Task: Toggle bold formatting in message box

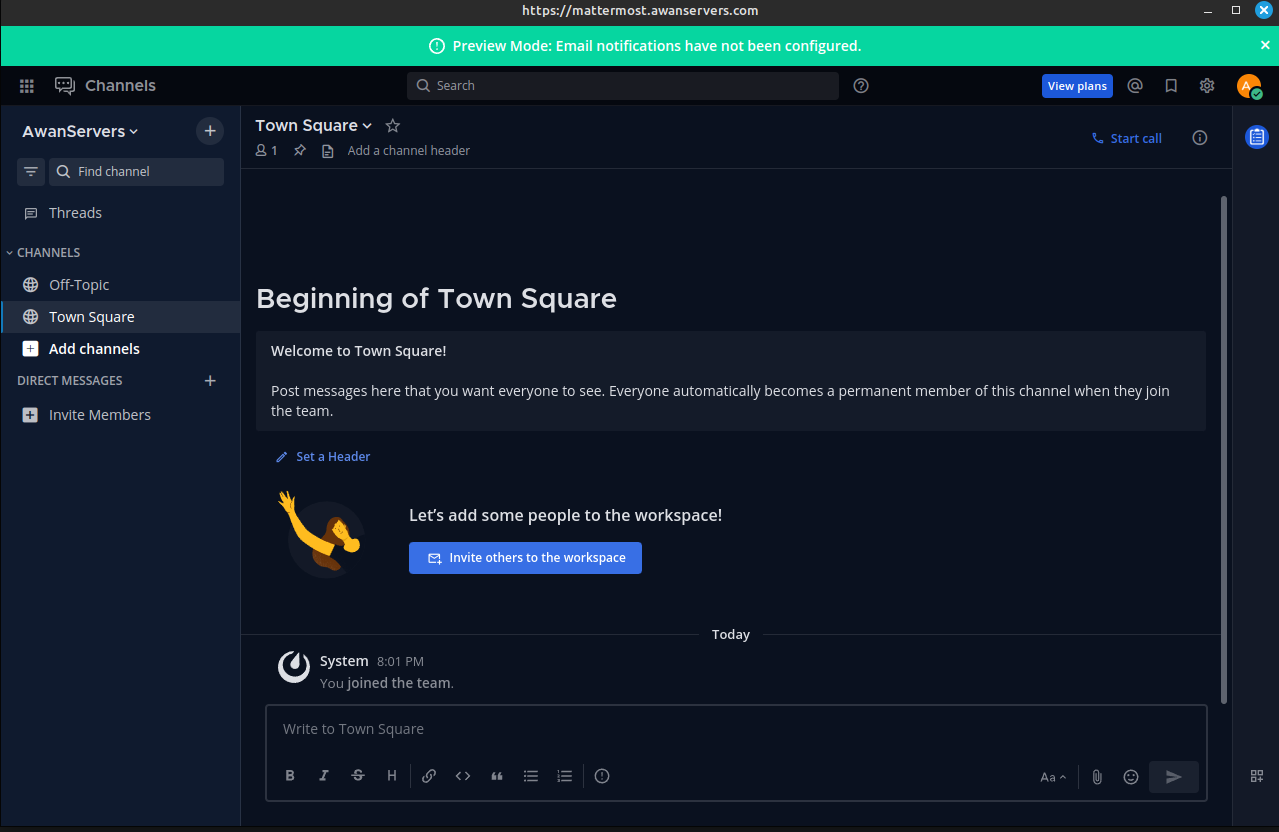Action: tap(290, 776)
